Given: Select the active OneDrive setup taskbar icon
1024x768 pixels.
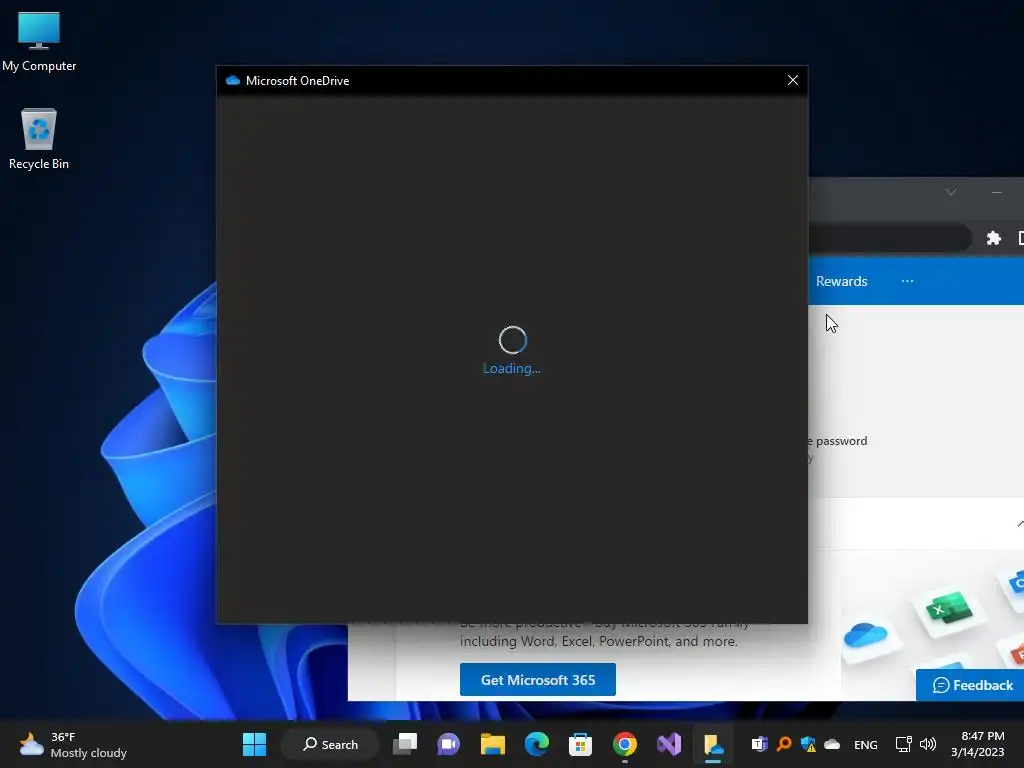Looking at the screenshot, I should (x=712, y=744).
